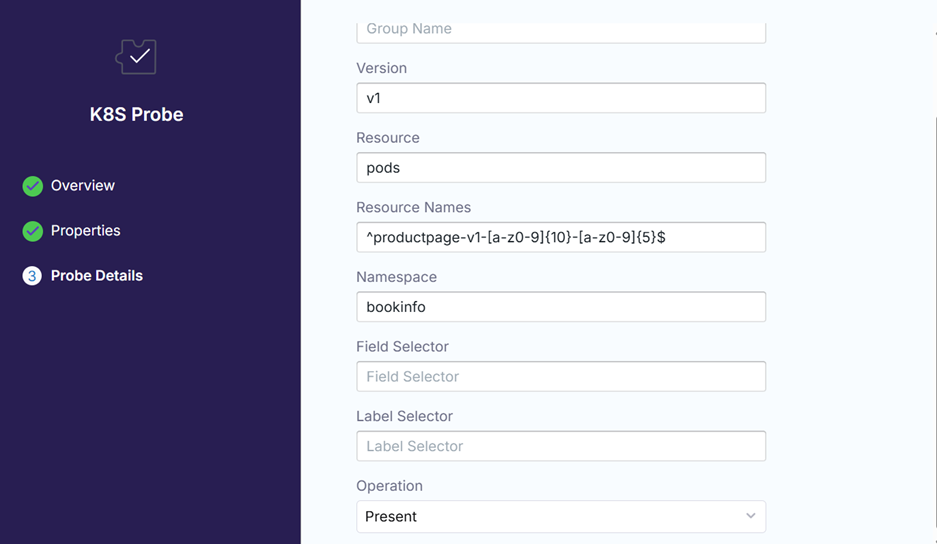Screen dimensions: 937x544
Task: Select the Probe Details step
Action: pos(96,276)
